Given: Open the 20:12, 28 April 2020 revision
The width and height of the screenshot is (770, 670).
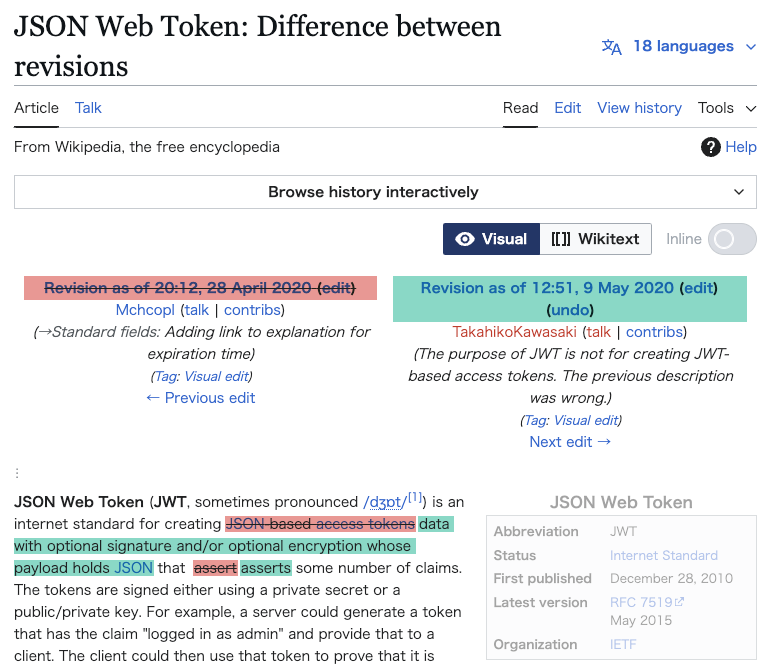Looking at the screenshot, I should pyautogui.click(x=178, y=288).
